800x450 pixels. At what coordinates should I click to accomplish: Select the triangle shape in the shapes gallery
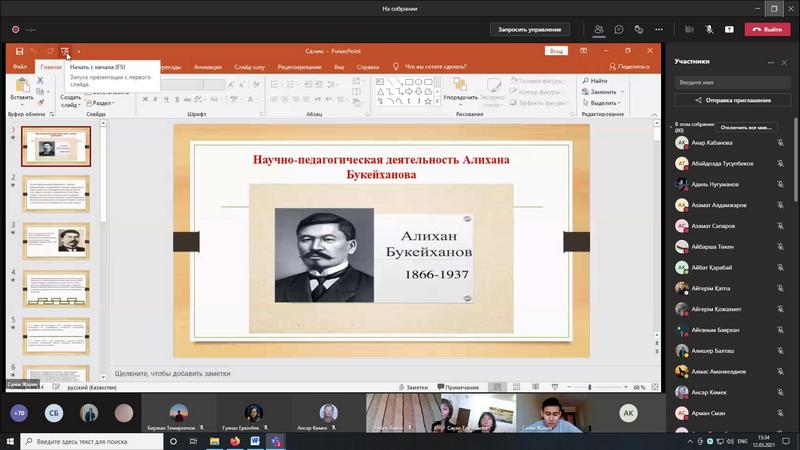click(380, 92)
